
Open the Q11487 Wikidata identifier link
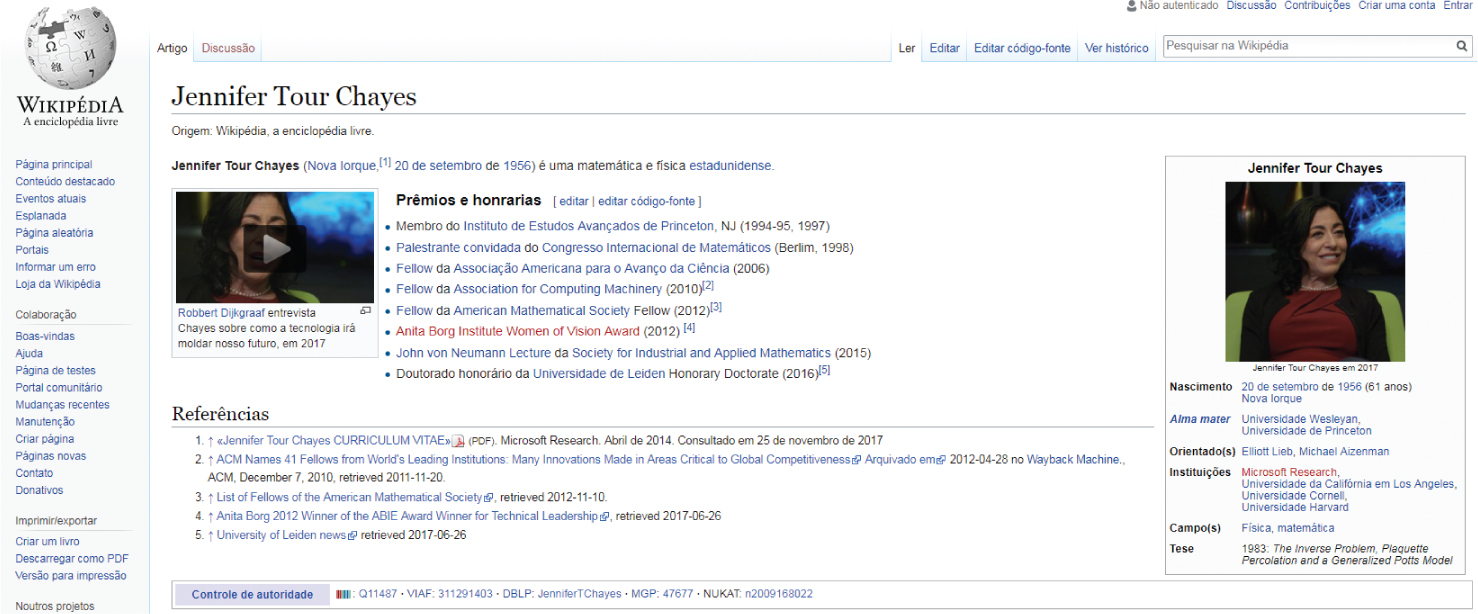click(x=378, y=594)
